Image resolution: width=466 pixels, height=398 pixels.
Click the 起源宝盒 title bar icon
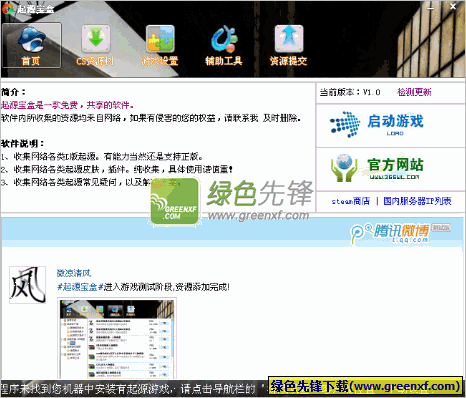[x=7, y=9]
